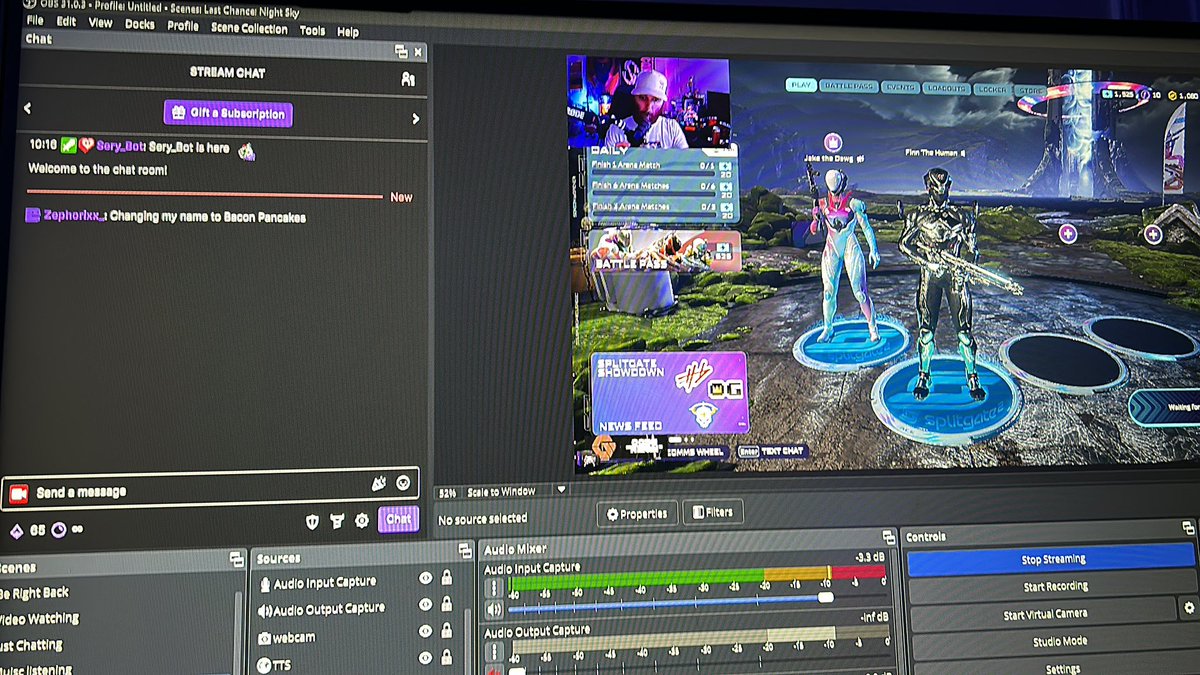Click the TTS source icon in Sources

pos(264,664)
